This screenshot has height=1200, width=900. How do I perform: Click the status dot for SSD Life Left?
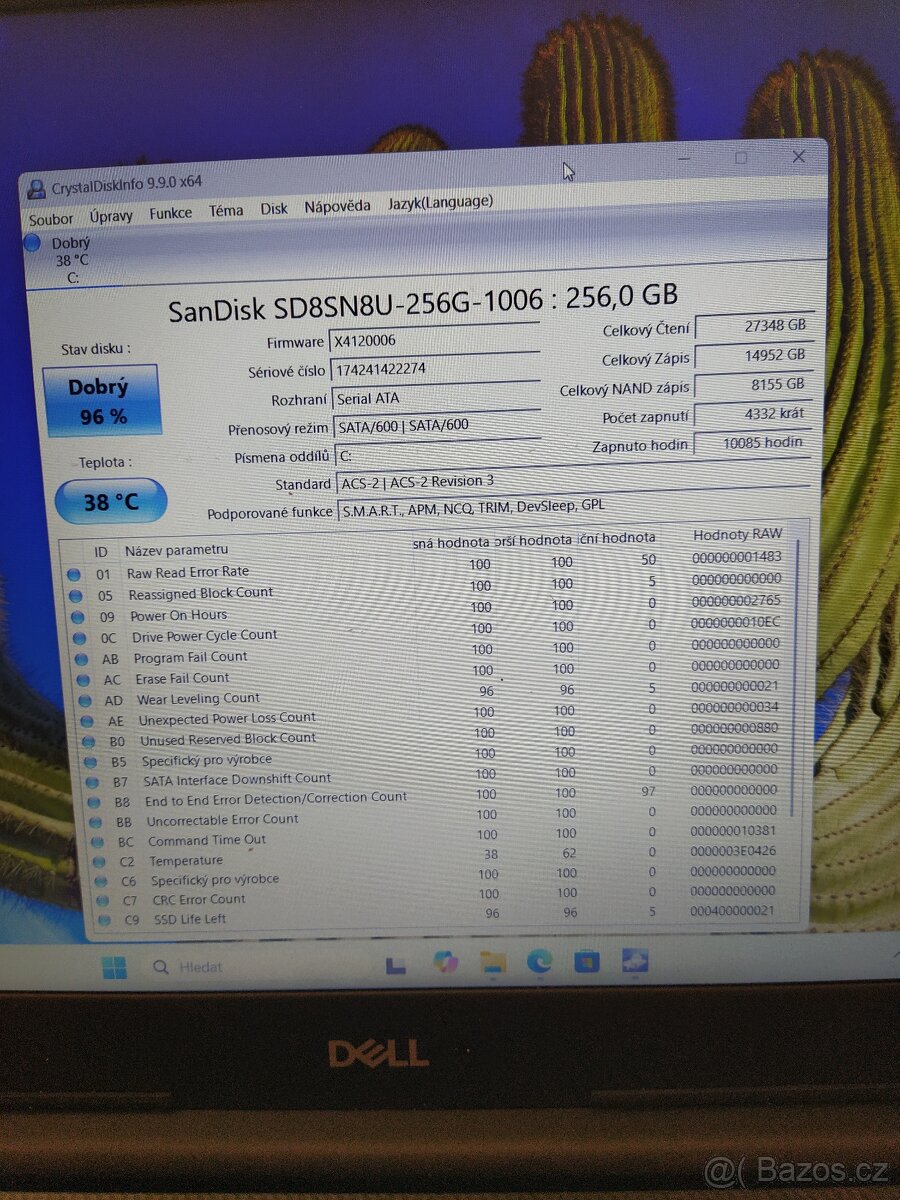(103, 920)
